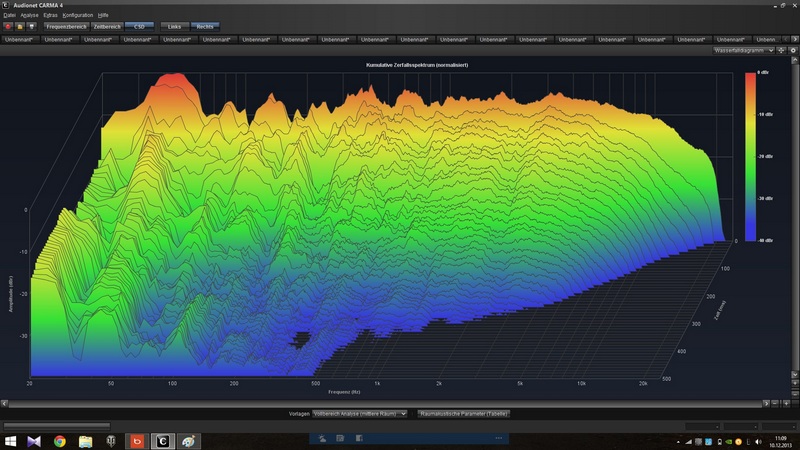Open the Konfiguration menu
The height and width of the screenshot is (450, 800).
point(77,16)
